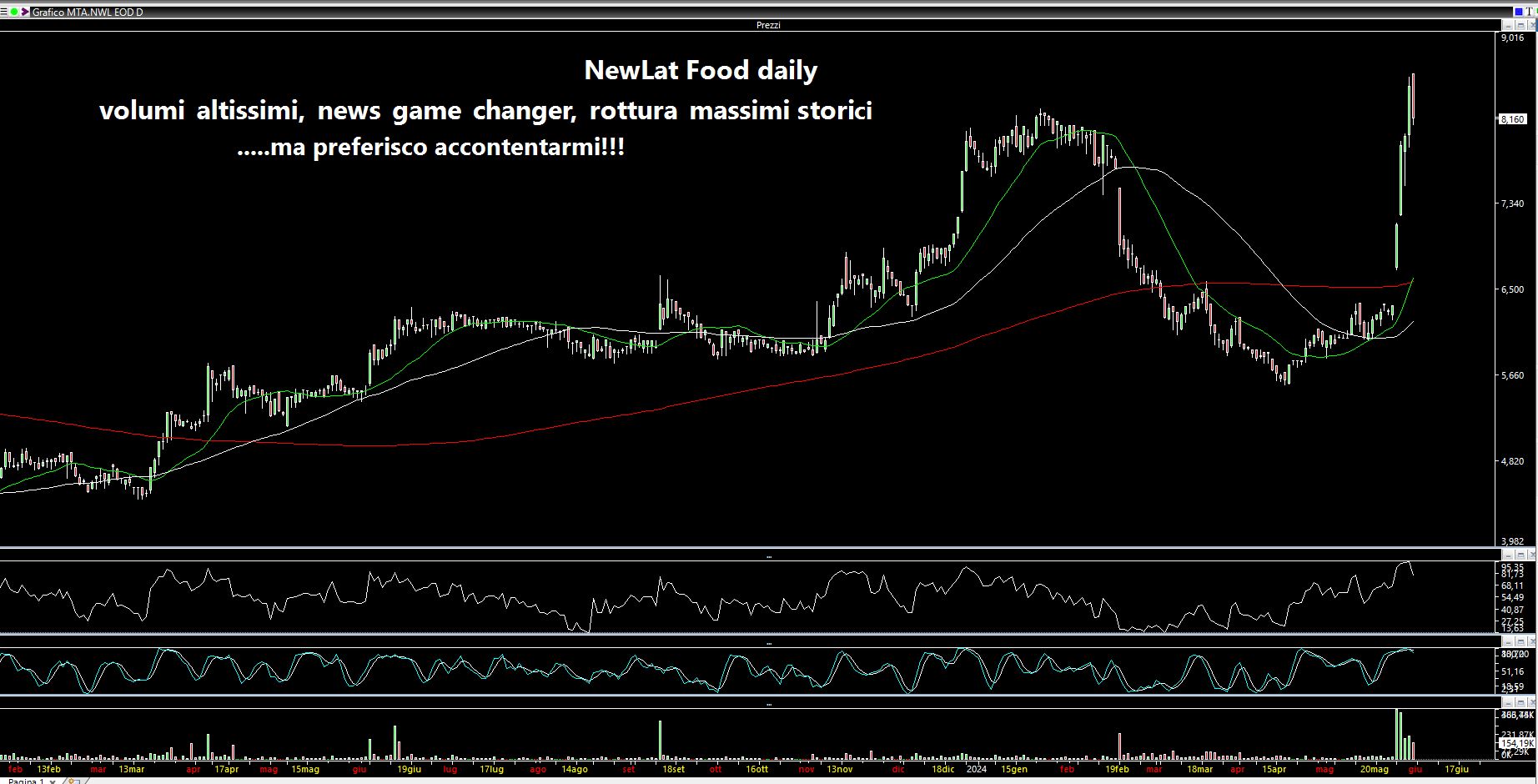Image resolution: width=1538 pixels, height=784 pixels.
Task: Maximize the volume pane
Action: (x=1520, y=702)
